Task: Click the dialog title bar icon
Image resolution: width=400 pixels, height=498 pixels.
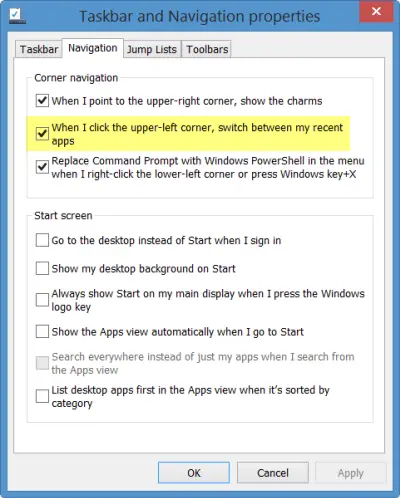Action: pyautogui.click(x=17, y=16)
